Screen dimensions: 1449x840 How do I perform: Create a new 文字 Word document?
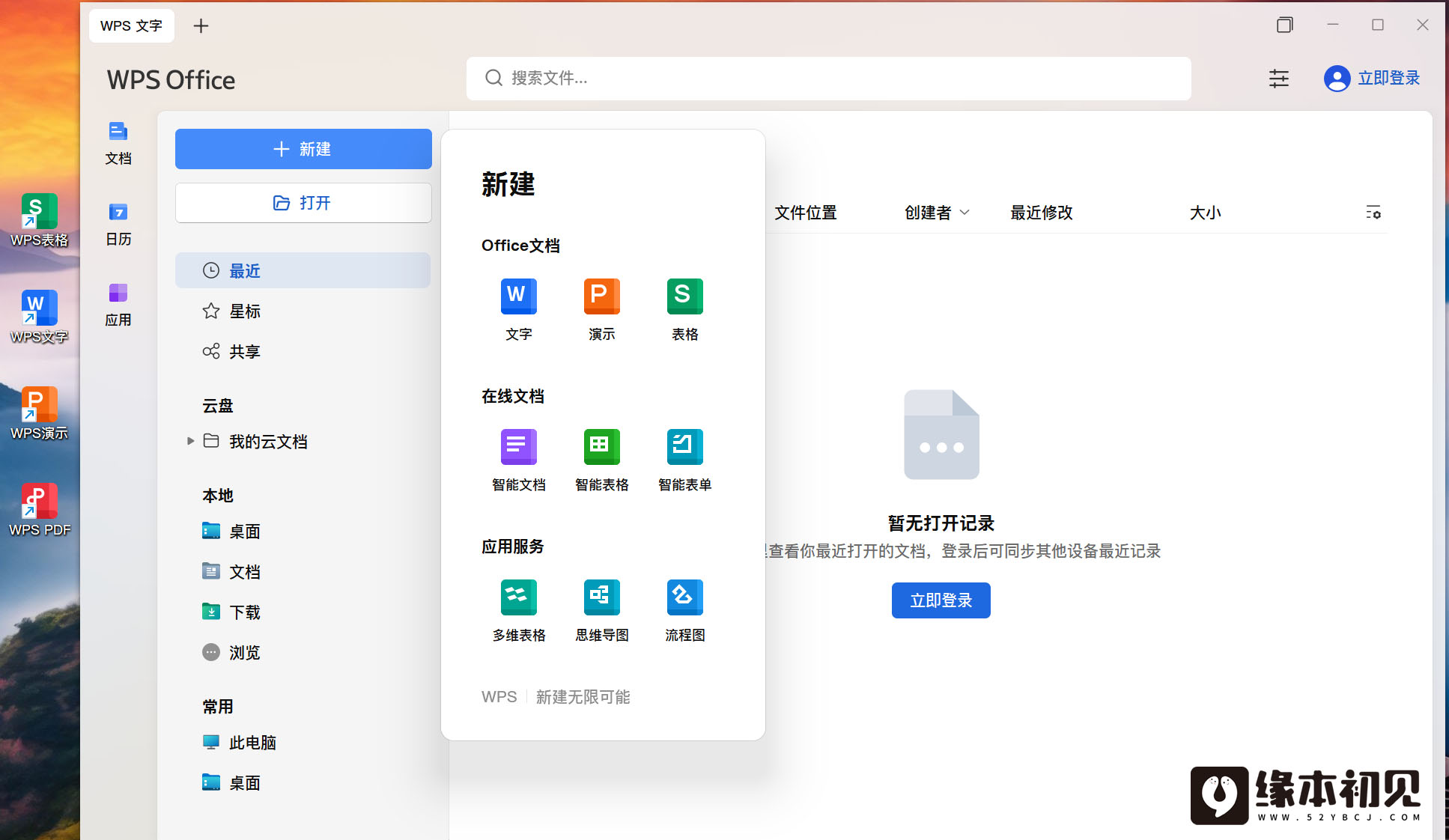(518, 297)
